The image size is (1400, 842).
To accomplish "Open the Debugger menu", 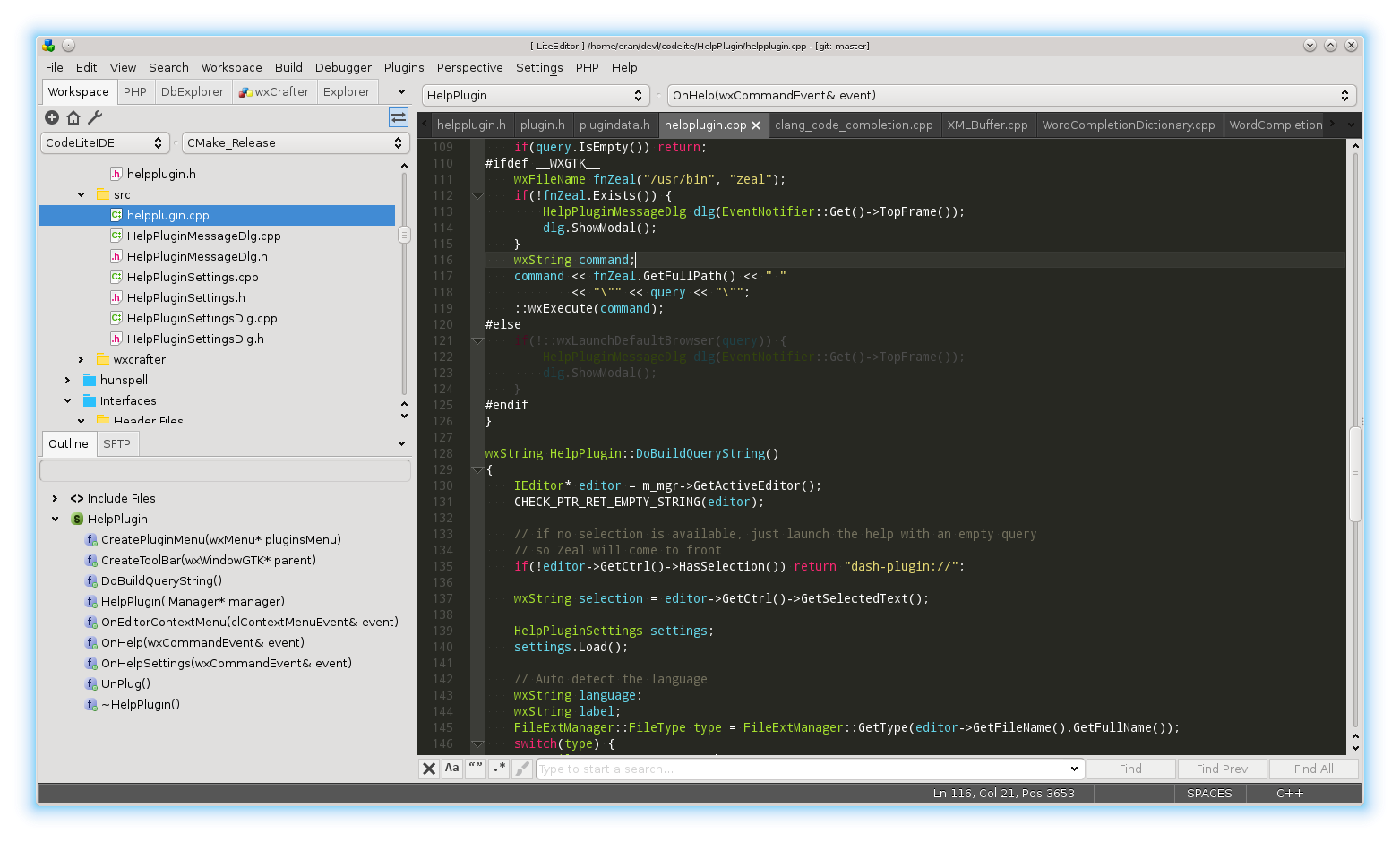I will 343,67.
